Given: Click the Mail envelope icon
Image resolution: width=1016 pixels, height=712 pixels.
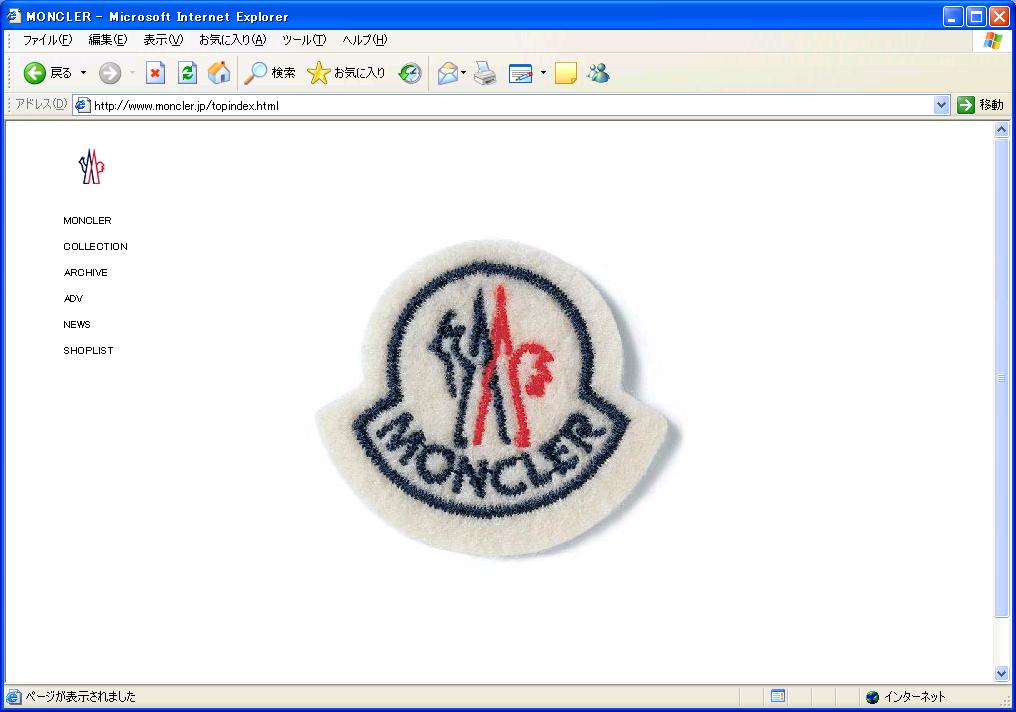Looking at the screenshot, I should point(448,74).
